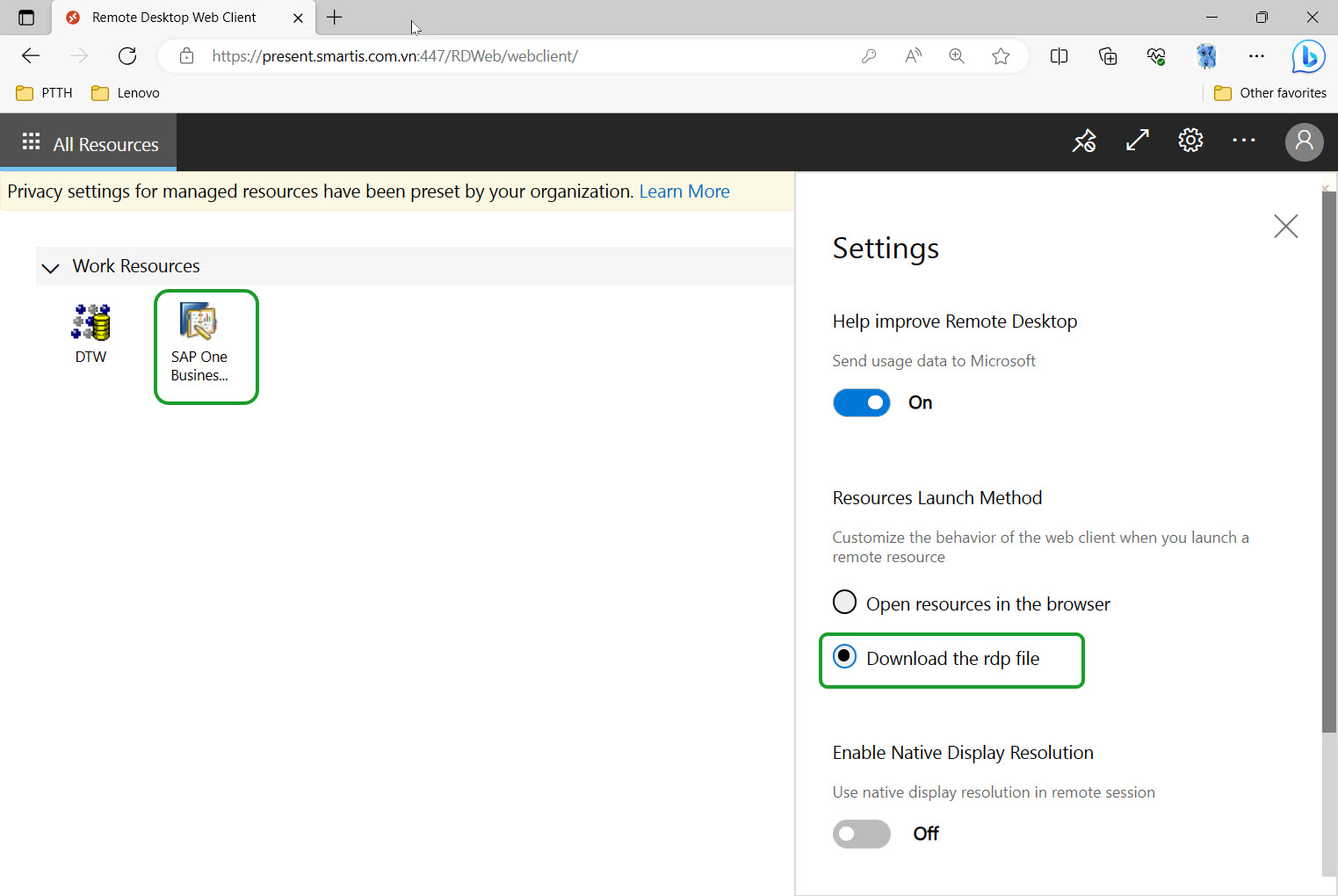Add page to favorites star

click(x=1001, y=56)
